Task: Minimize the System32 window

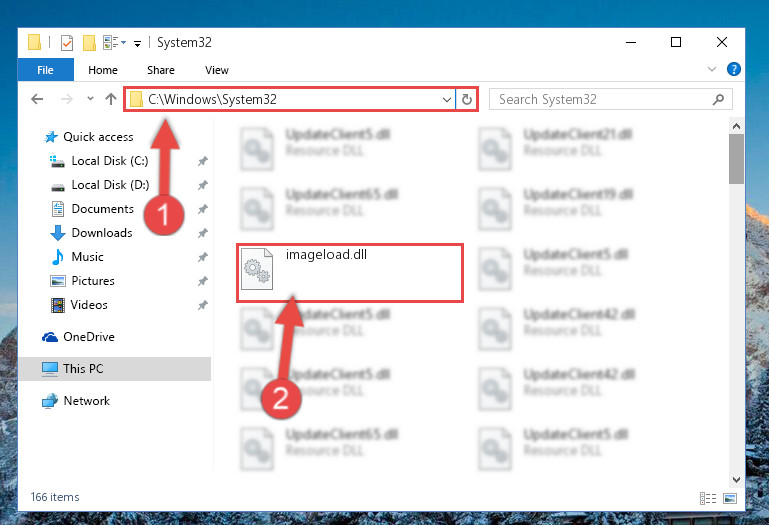Action: (631, 42)
